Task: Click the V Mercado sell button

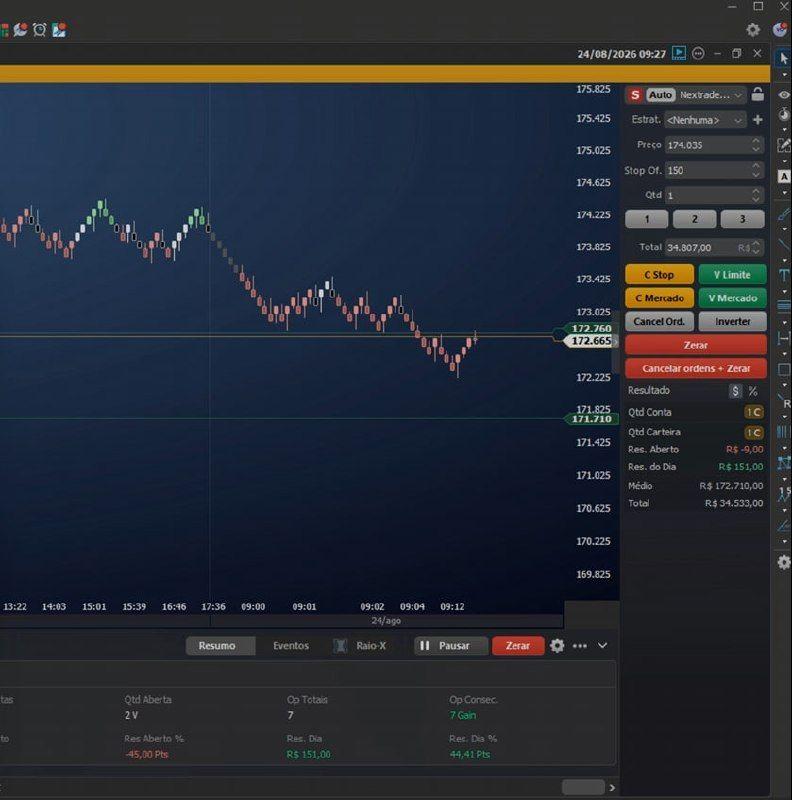Action: pyautogui.click(x=732, y=298)
